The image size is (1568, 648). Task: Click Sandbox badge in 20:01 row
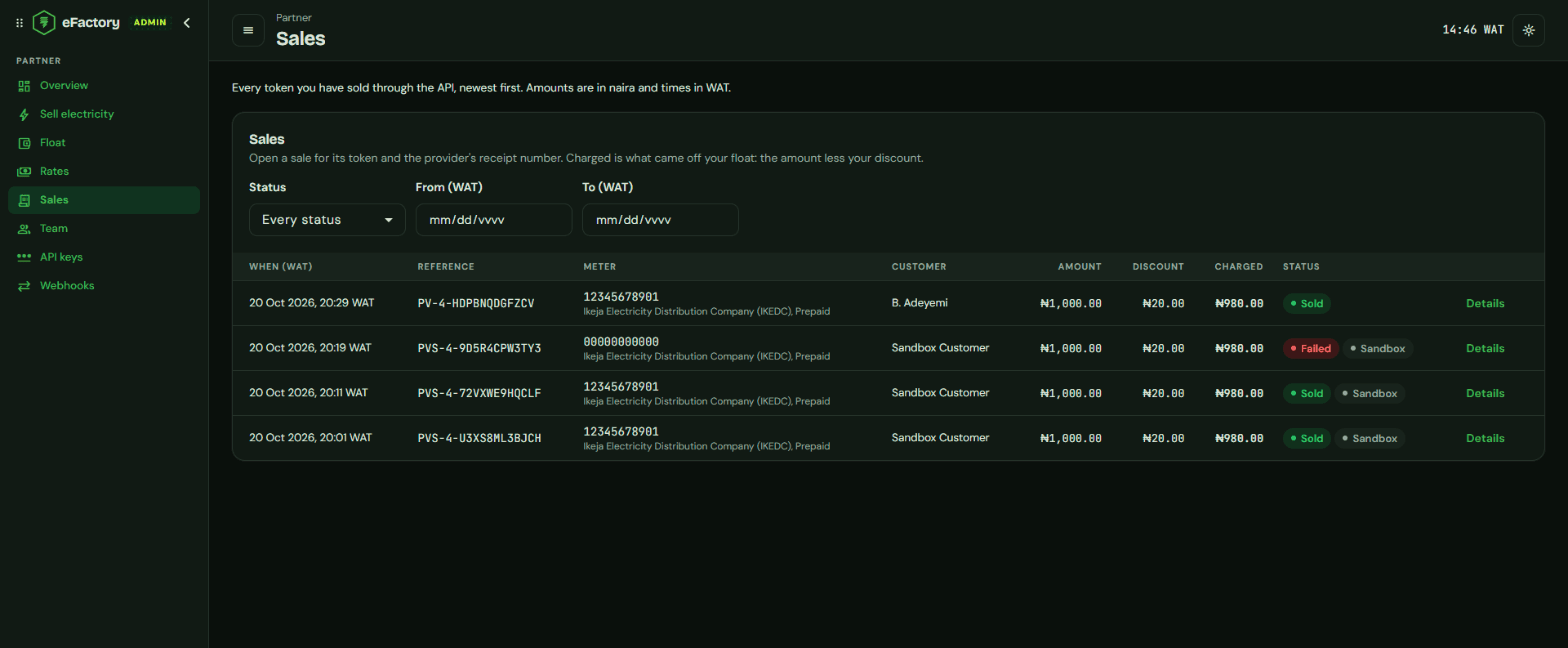pyautogui.click(x=1370, y=438)
